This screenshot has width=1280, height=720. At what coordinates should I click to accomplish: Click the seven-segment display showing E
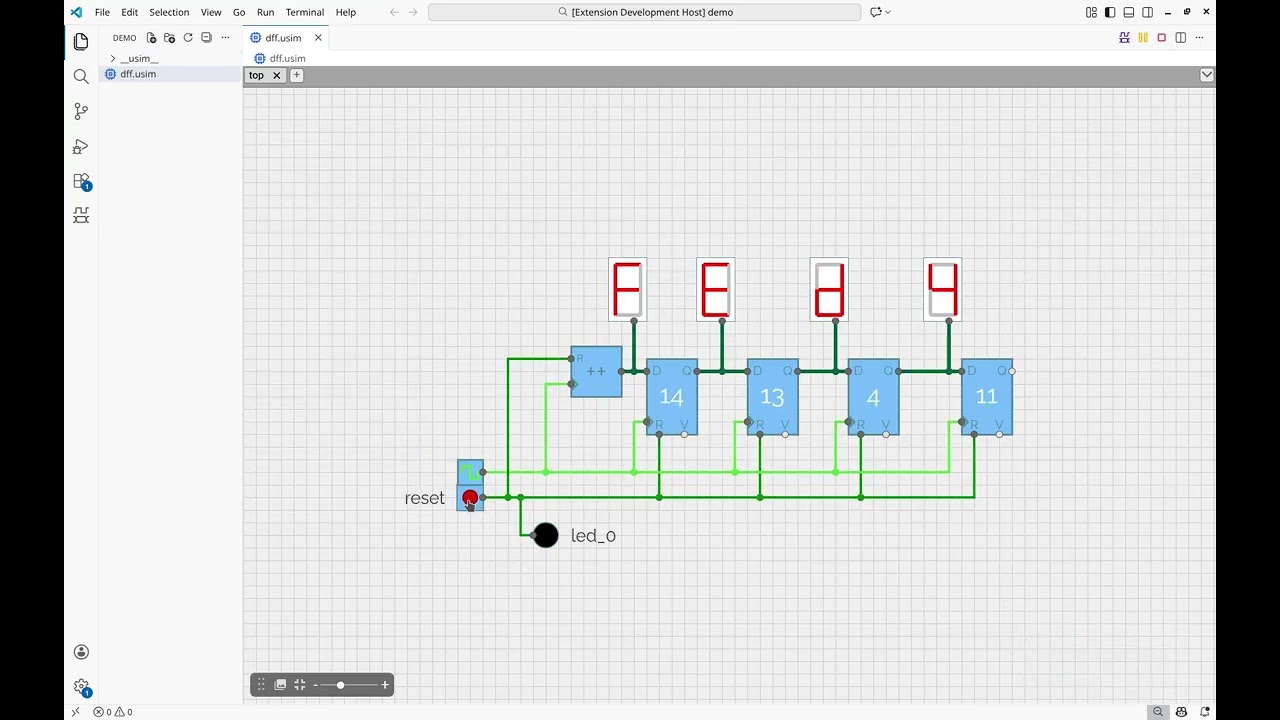(715, 289)
